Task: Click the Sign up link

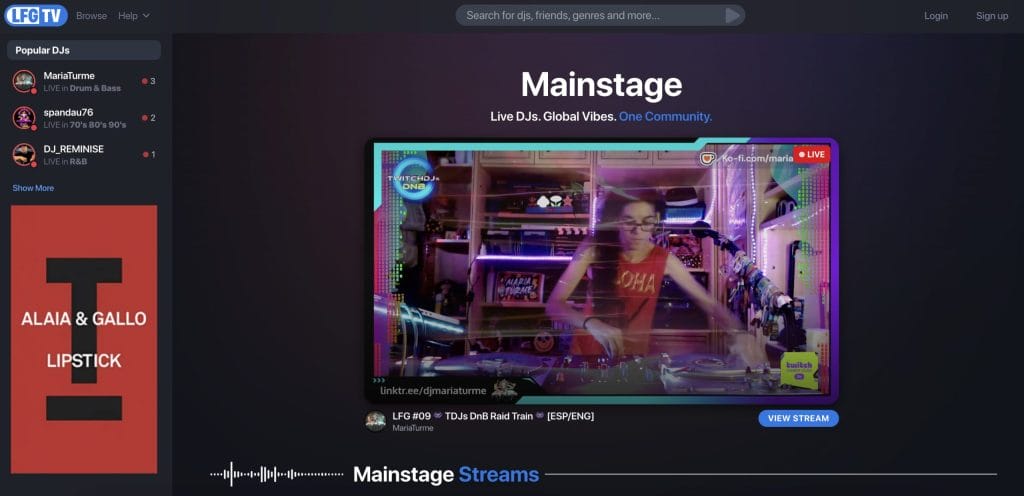Action: pos(992,16)
